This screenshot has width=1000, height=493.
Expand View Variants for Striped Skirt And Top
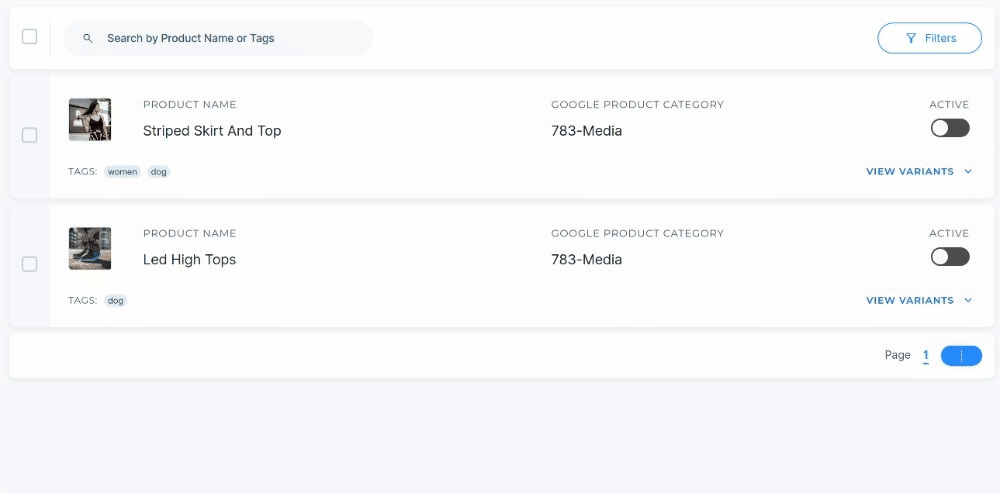(x=918, y=172)
